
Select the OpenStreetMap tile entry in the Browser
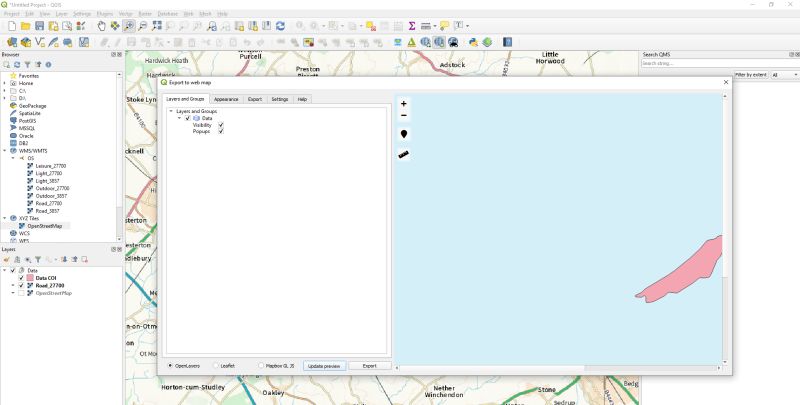(x=44, y=226)
